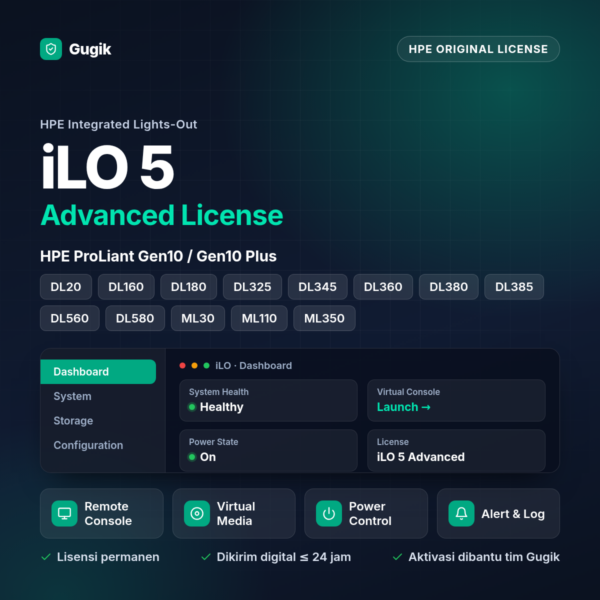Click the System Health card

[x=268, y=400]
